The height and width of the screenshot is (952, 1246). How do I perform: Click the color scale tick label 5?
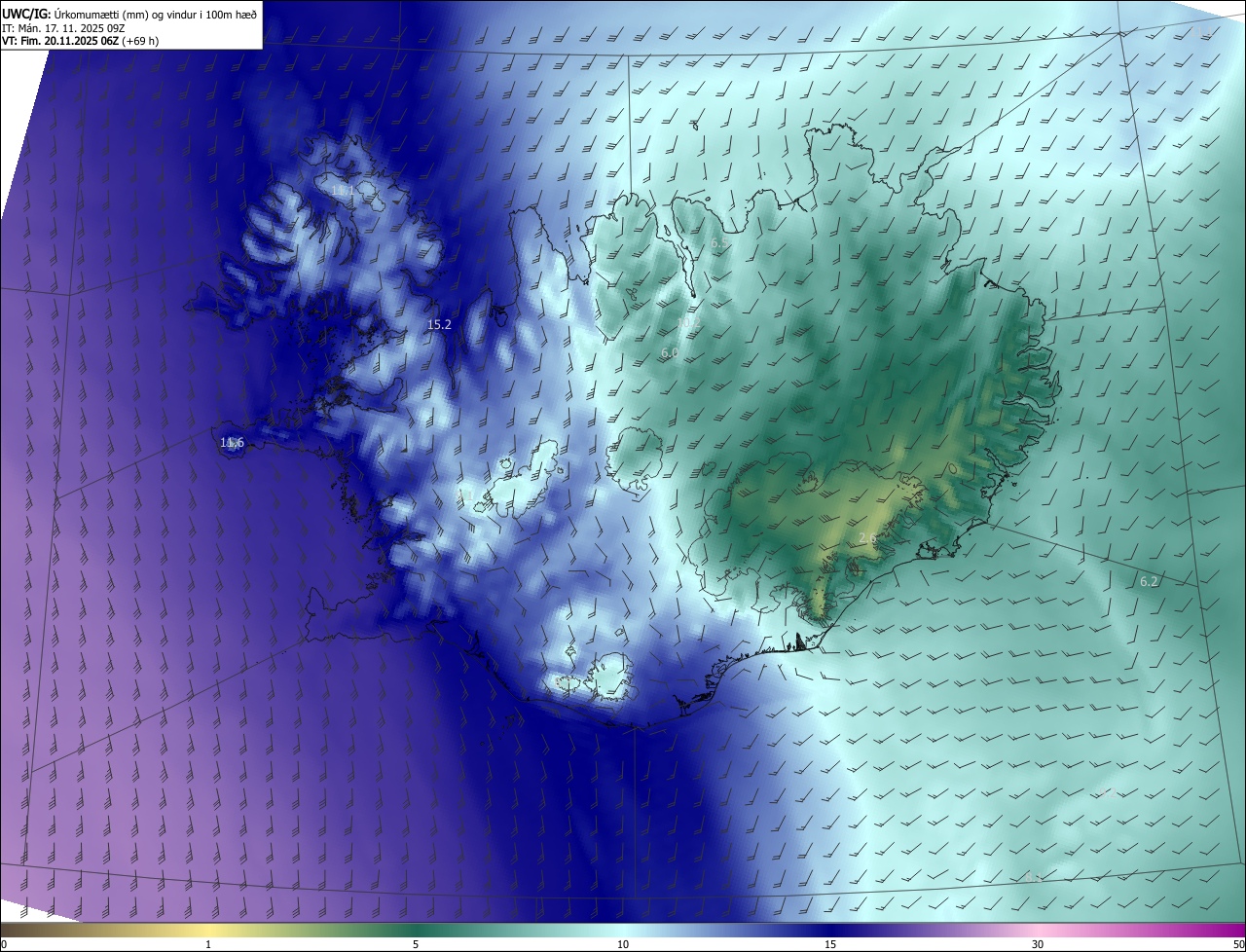416,944
